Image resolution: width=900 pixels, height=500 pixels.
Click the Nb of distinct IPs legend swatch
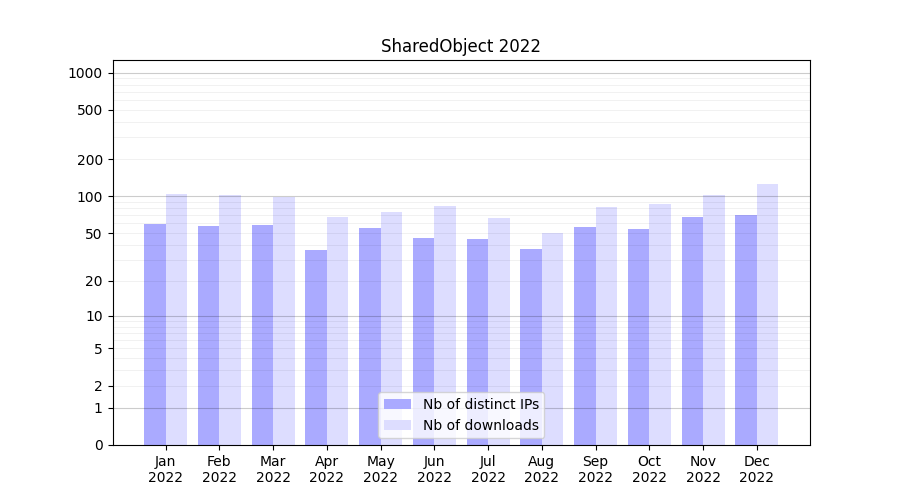coord(397,404)
